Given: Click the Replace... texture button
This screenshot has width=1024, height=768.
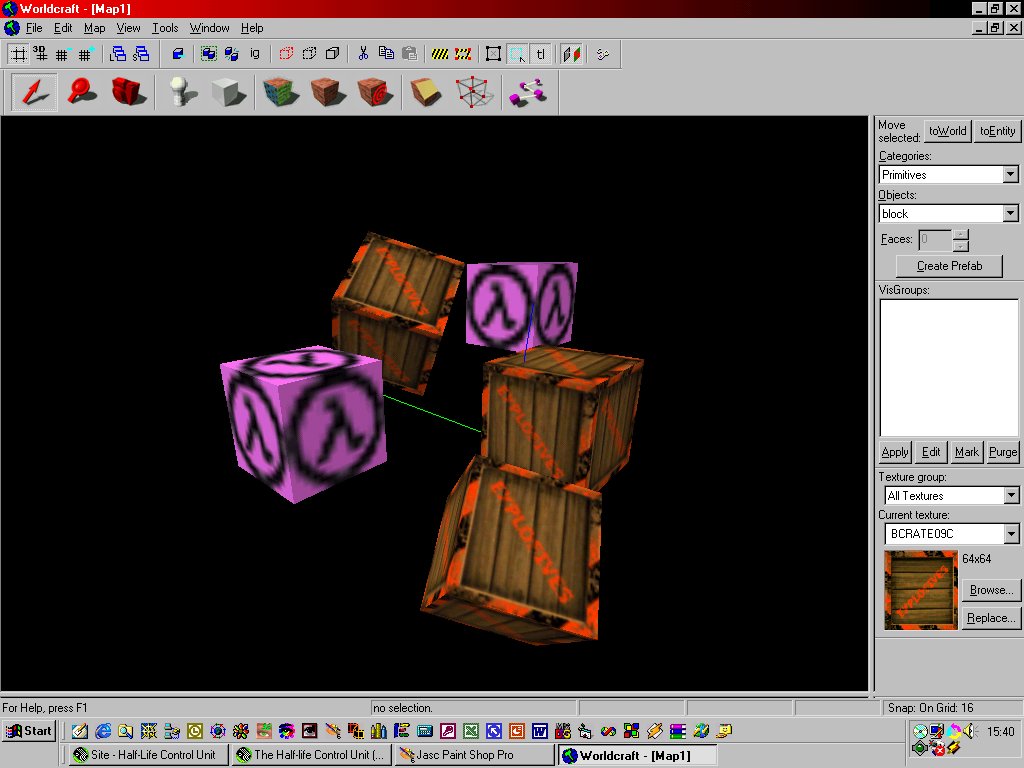Looking at the screenshot, I should [991, 618].
